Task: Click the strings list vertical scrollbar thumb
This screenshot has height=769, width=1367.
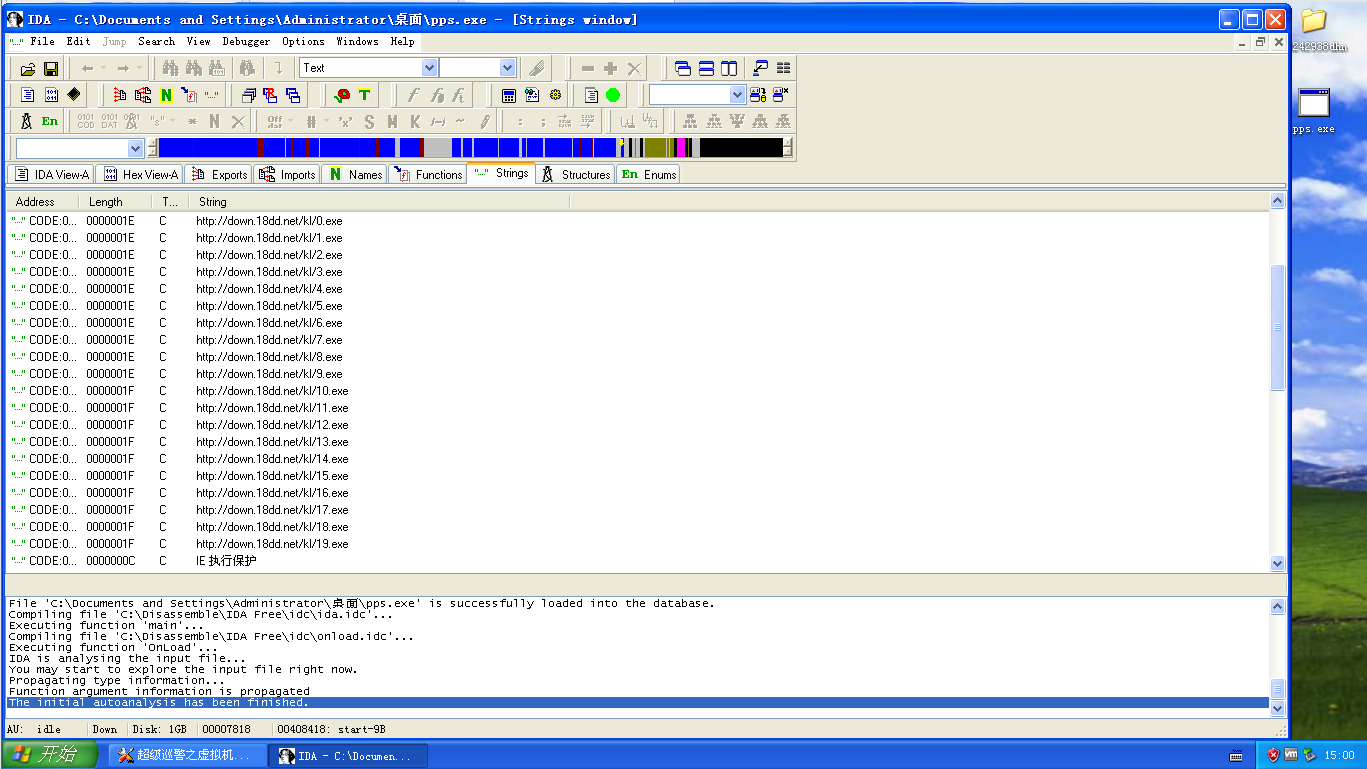Action: click(1277, 327)
